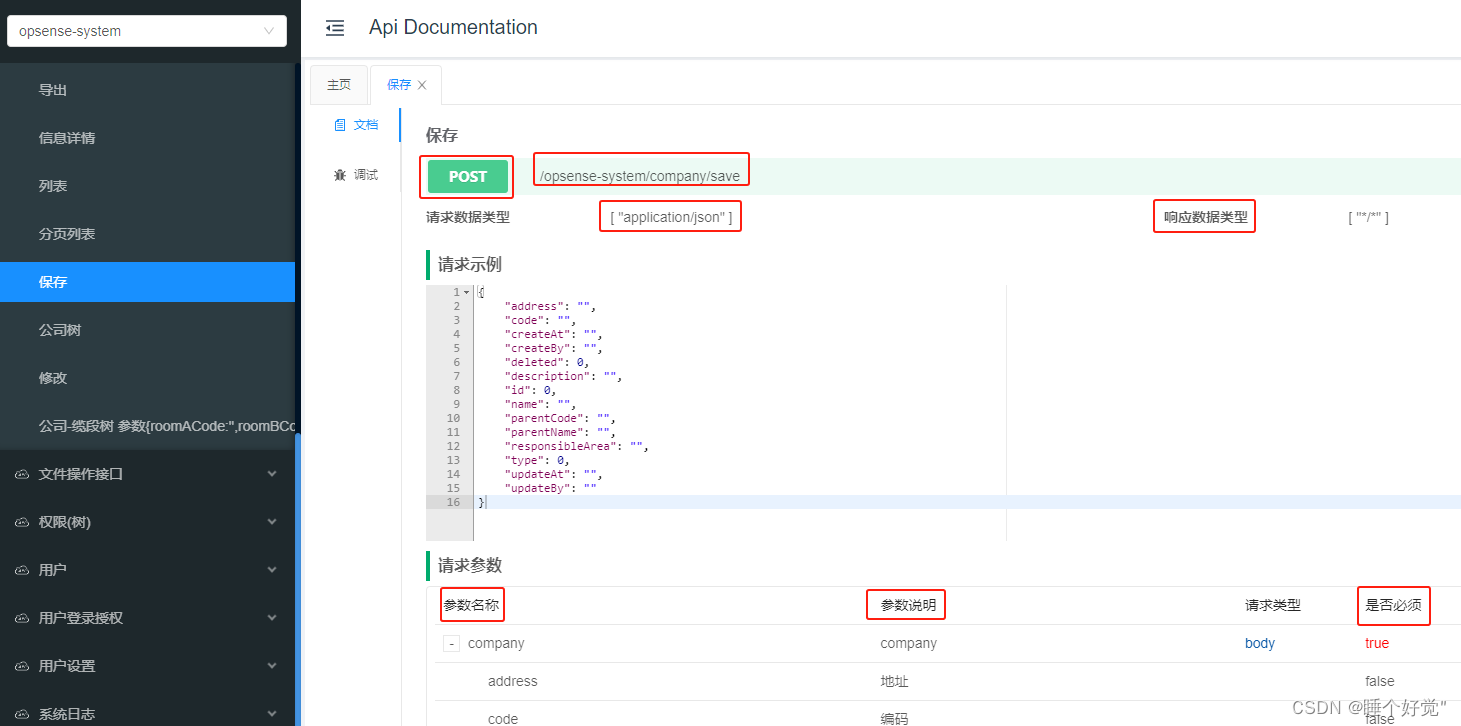Open the opsense-system service dropdown
Image resolution: width=1461 pixels, height=726 pixels.
tap(147, 31)
